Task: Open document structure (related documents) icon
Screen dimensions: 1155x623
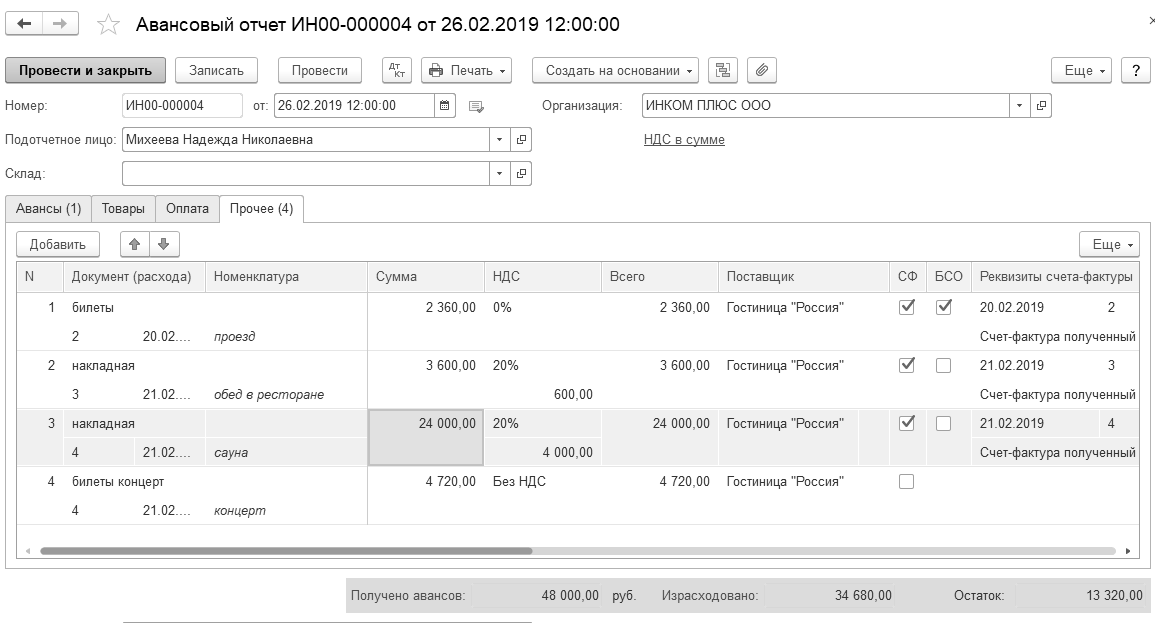Action: click(x=723, y=71)
